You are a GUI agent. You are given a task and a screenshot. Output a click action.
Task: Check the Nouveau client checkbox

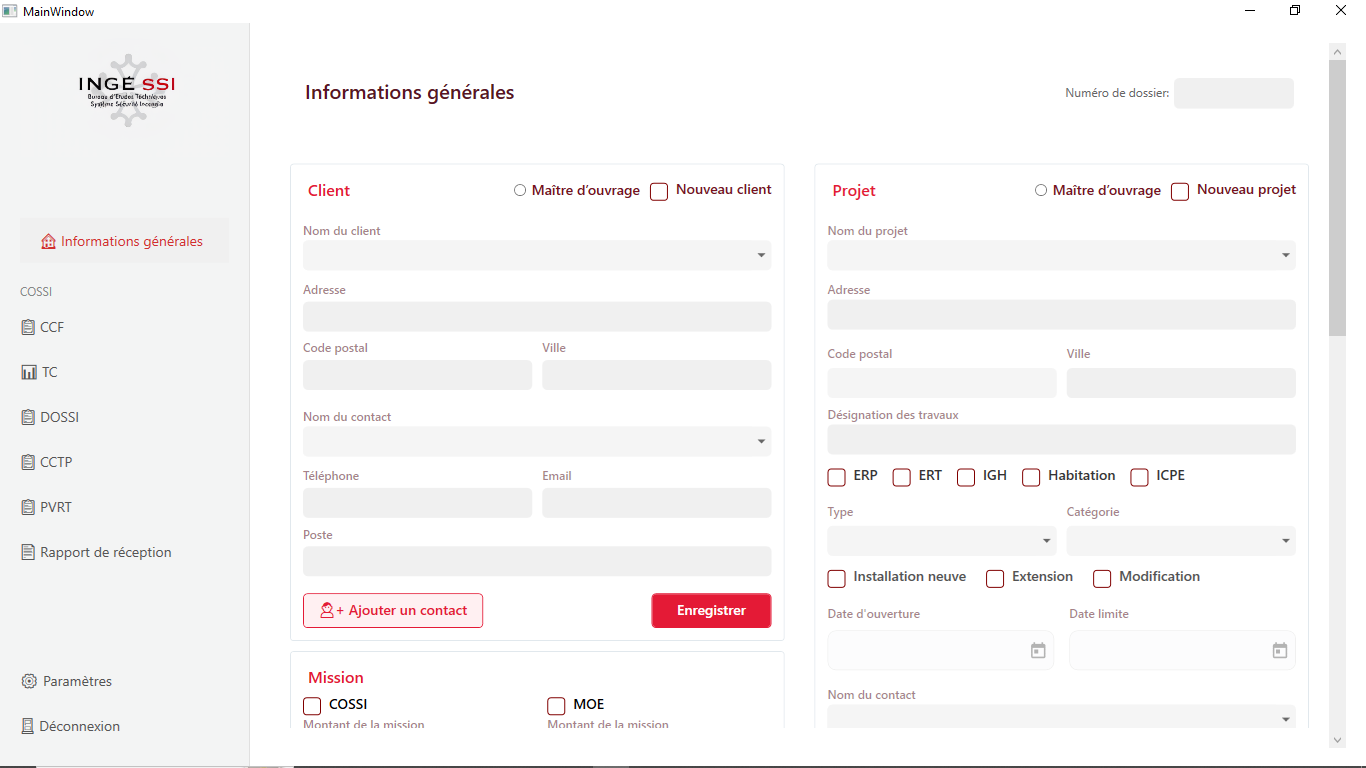tap(659, 191)
